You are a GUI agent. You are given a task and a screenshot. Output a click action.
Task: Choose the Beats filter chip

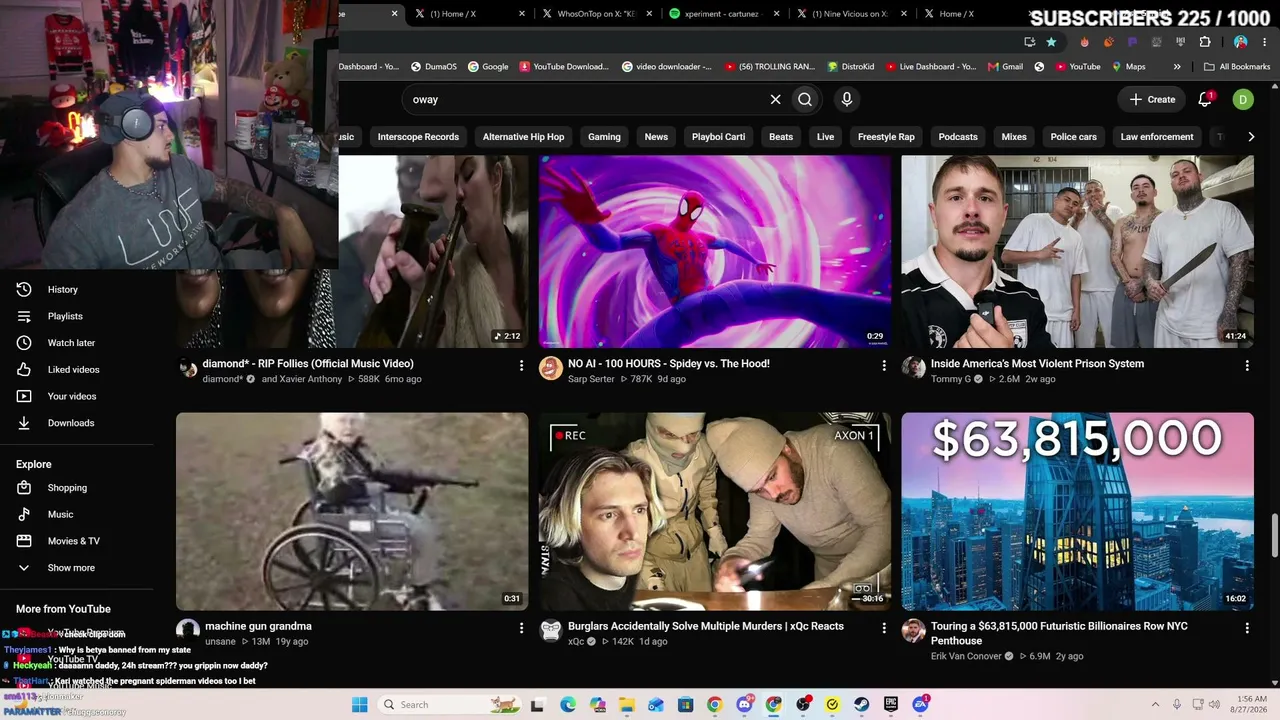[x=781, y=137]
